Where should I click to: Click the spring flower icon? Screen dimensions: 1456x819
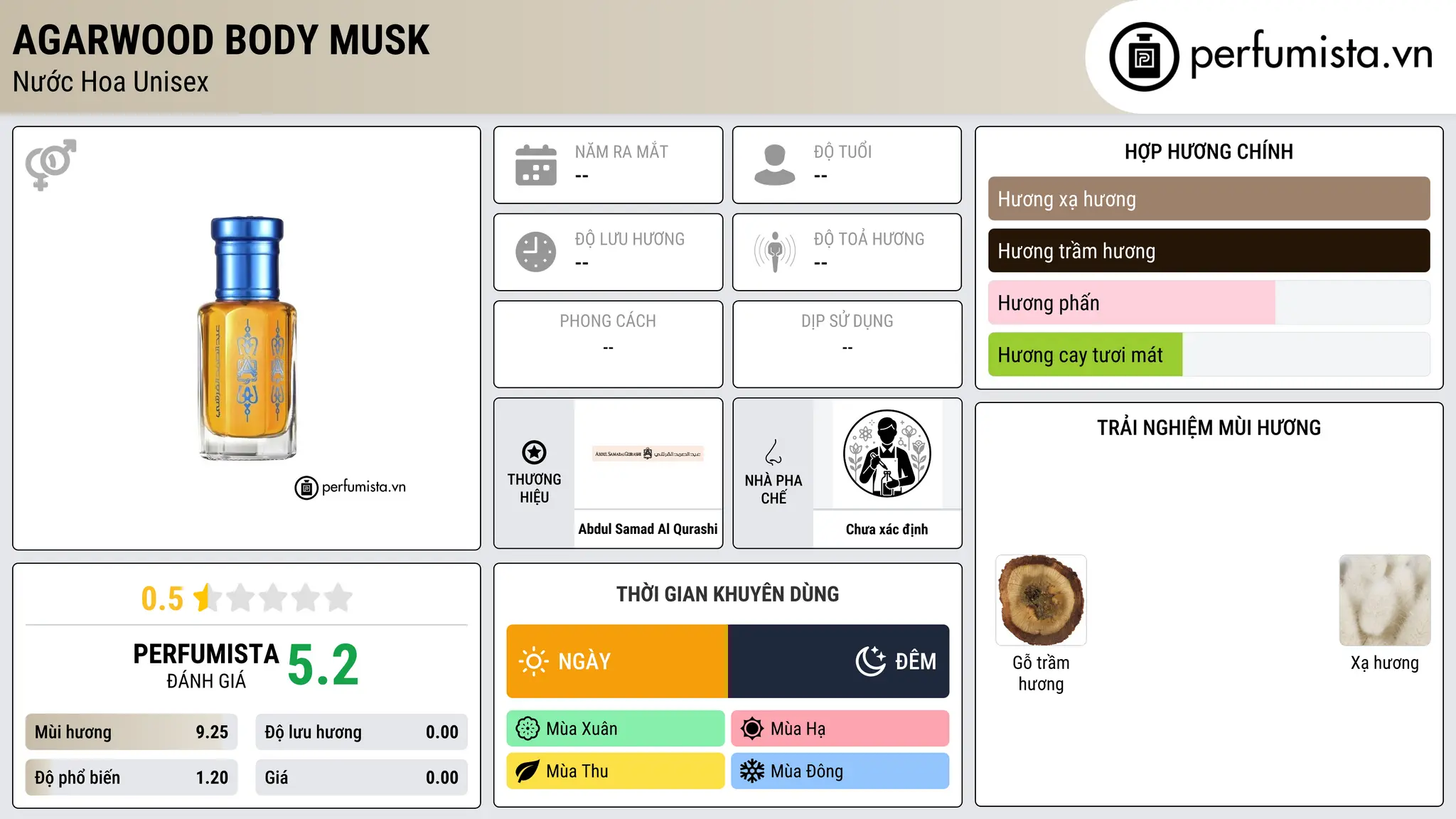tap(528, 729)
